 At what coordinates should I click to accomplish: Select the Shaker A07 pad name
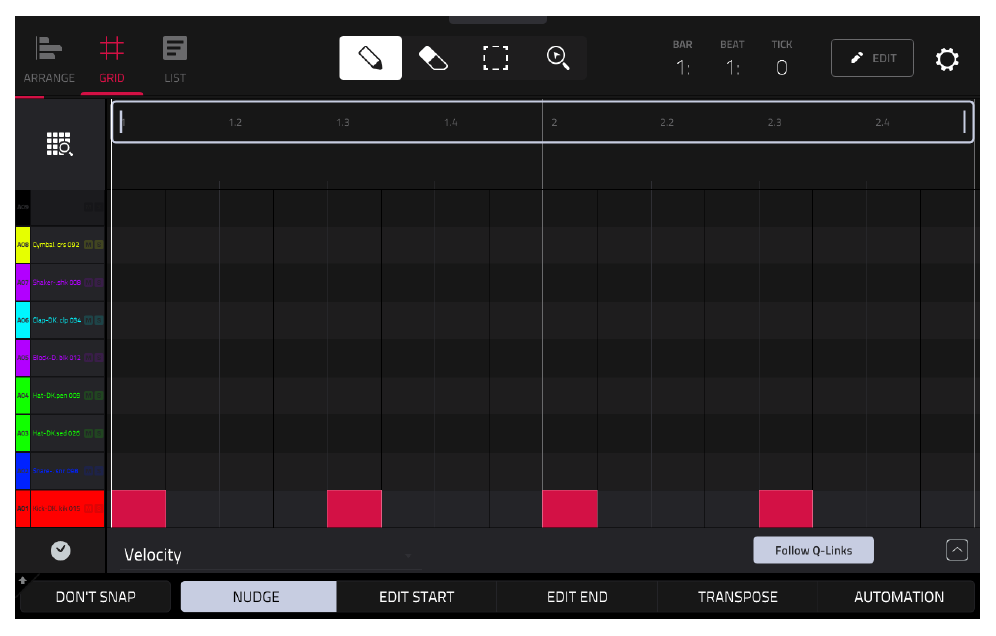57,282
